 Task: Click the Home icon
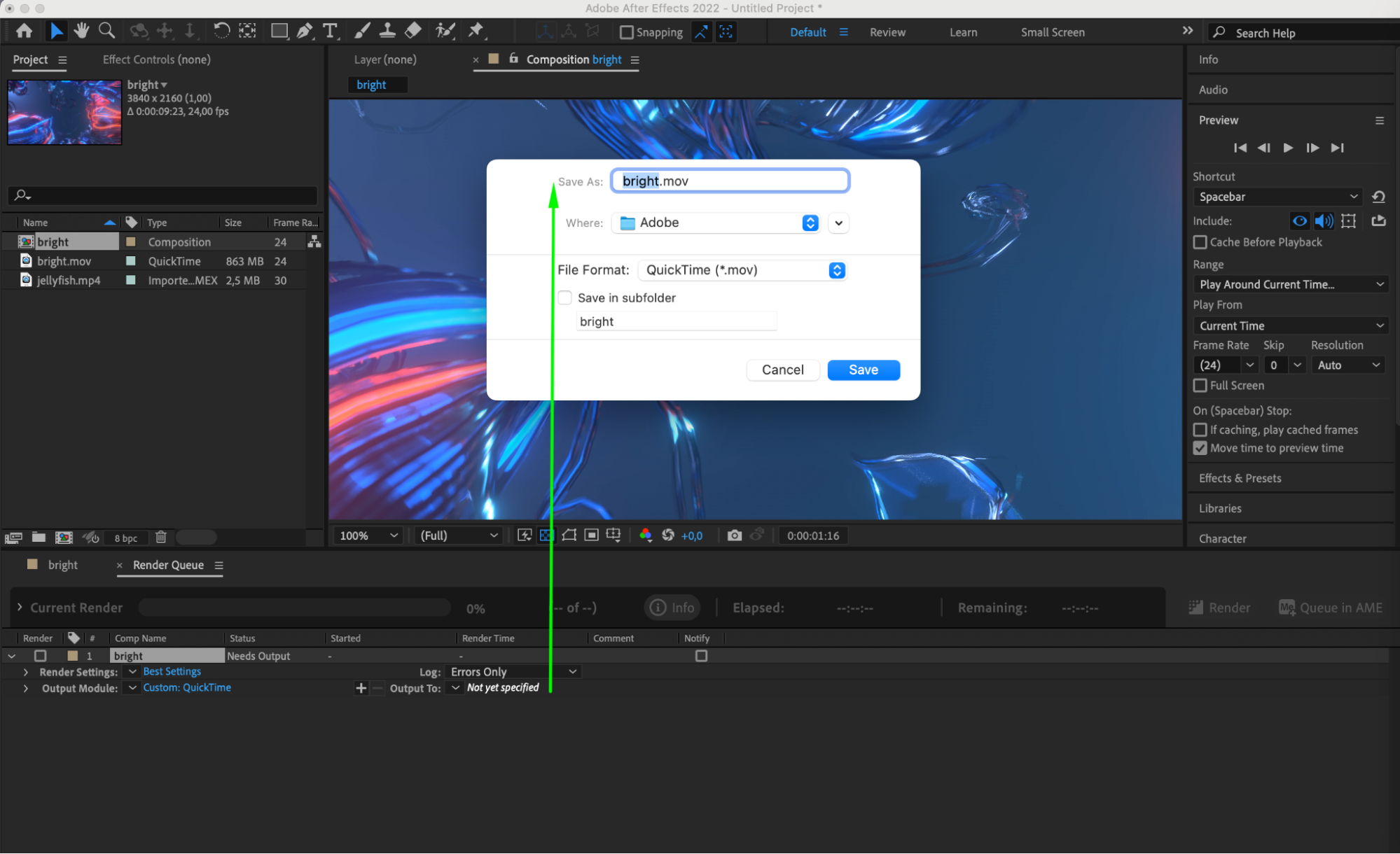(x=24, y=31)
